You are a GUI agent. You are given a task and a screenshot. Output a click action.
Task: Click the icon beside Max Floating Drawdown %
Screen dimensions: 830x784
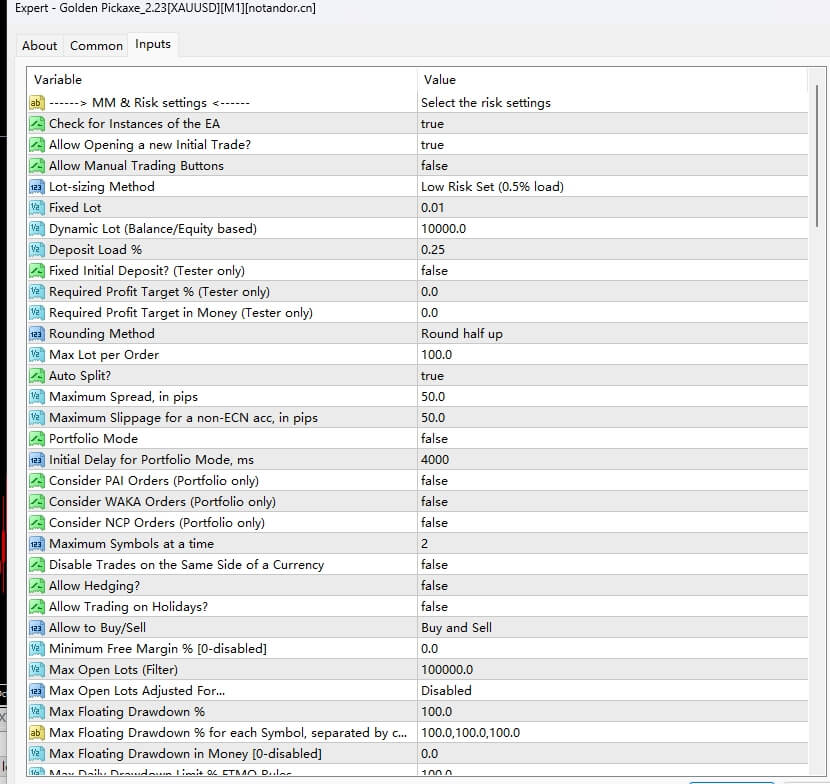click(37, 712)
